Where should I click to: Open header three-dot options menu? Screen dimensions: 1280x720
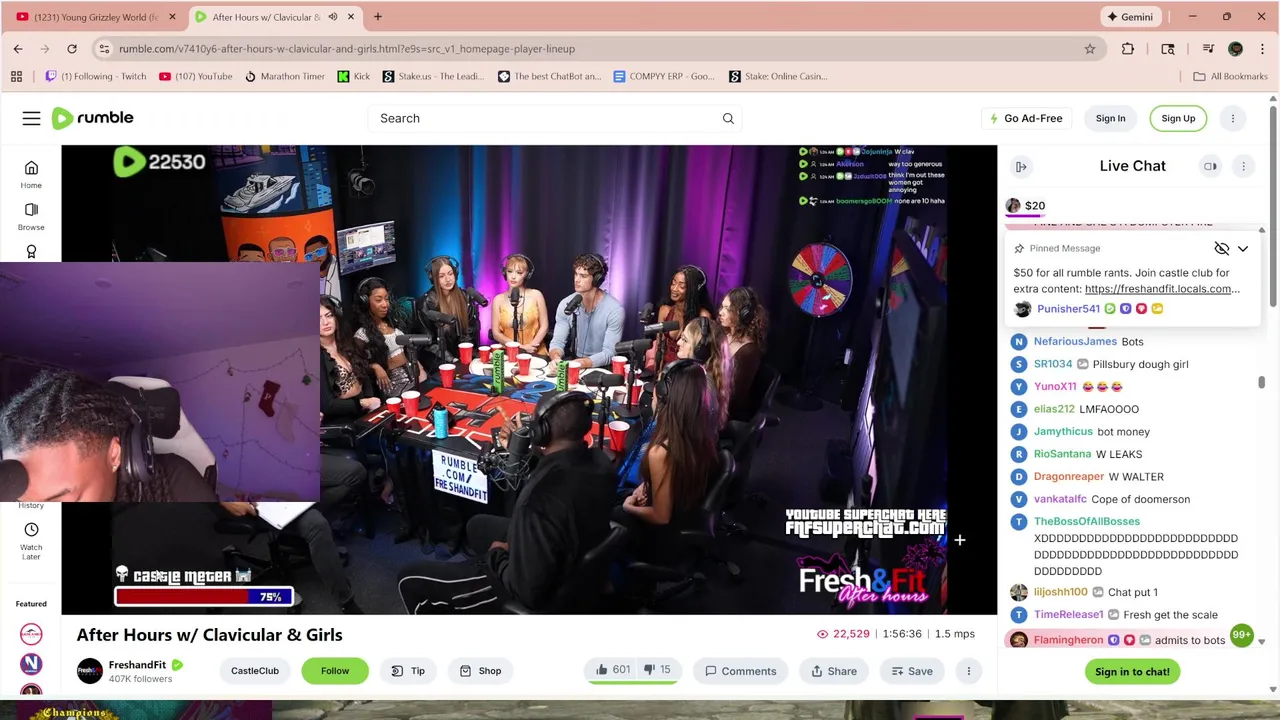tap(1232, 118)
